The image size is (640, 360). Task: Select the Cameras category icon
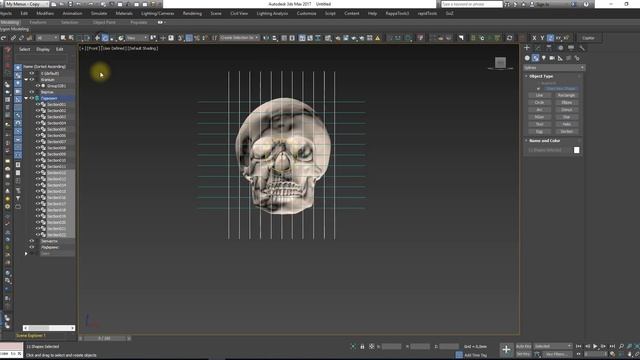pos(552,58)
